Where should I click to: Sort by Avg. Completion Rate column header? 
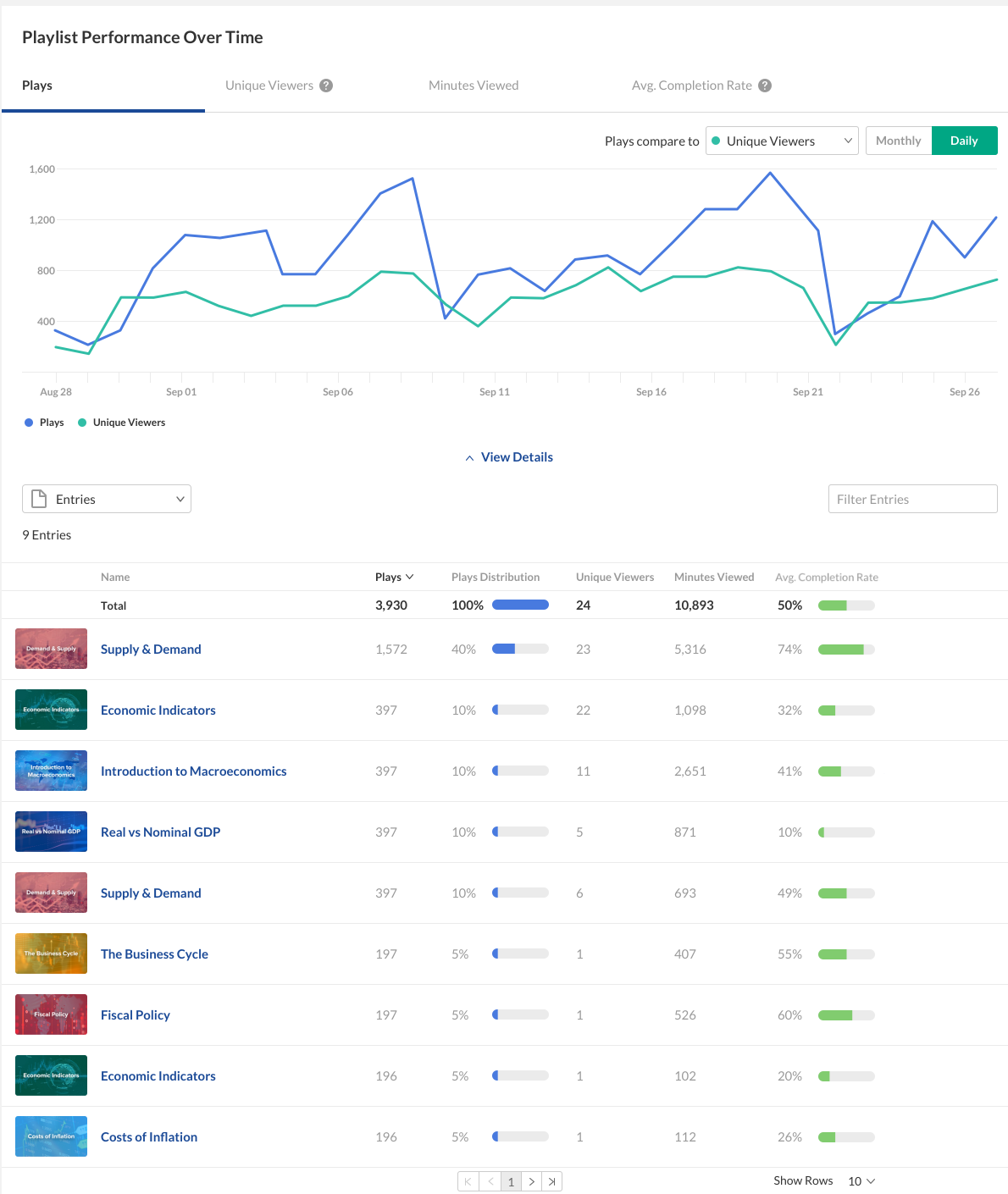pos(827,577)
